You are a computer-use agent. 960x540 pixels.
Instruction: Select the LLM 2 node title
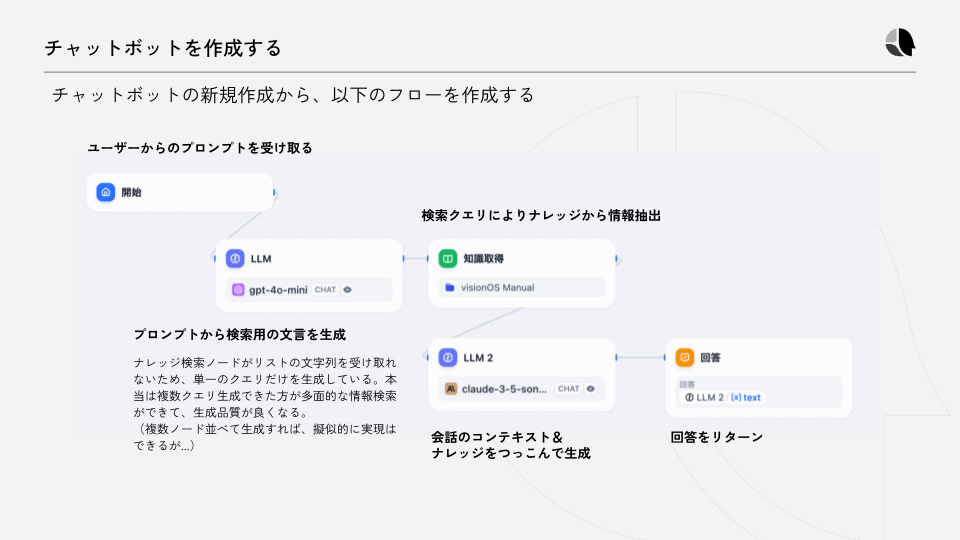pyautogui.click(x=478, y=358)
